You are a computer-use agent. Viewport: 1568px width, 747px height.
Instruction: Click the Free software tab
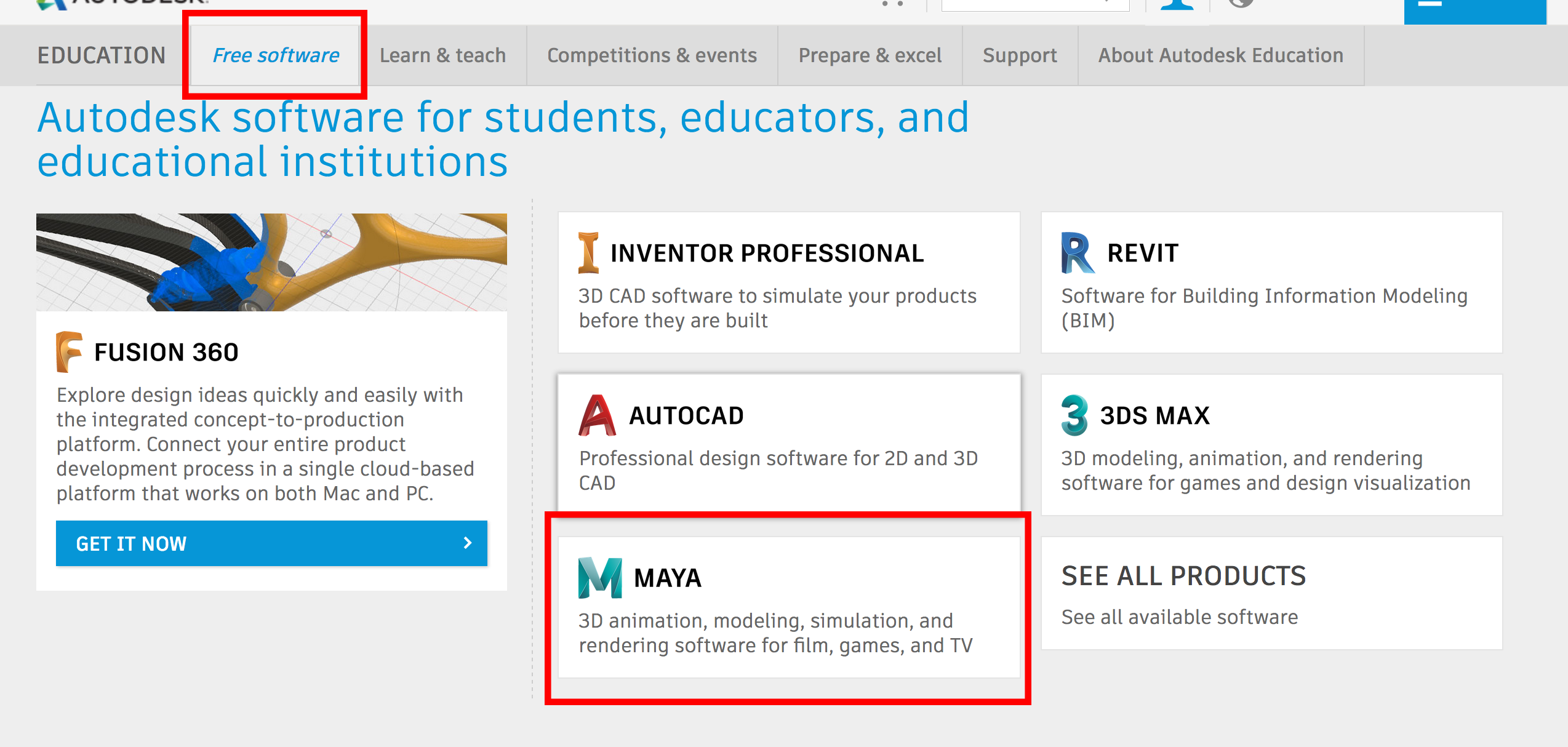(276, 56)
